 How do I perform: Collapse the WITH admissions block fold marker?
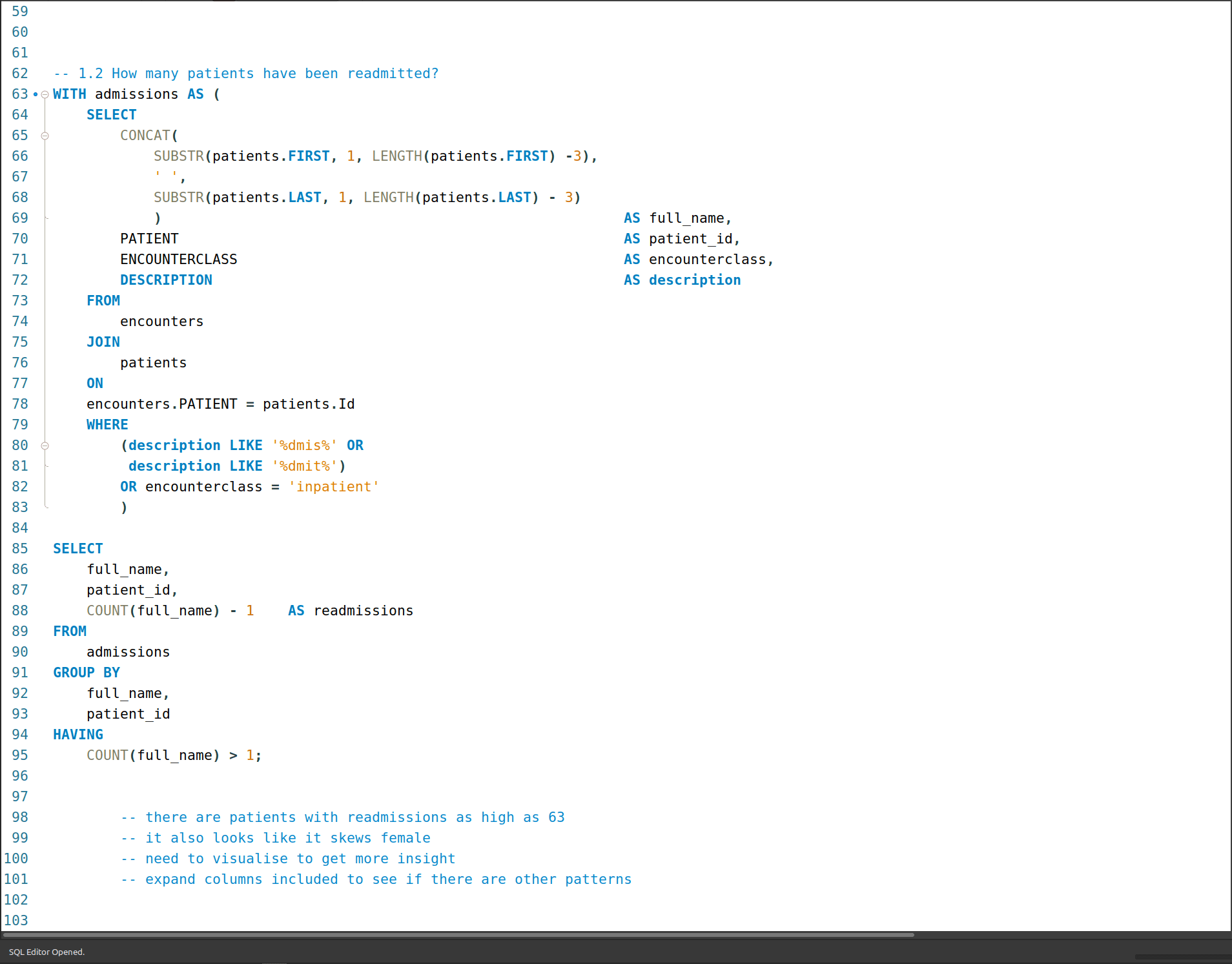click(x=45, y=95)
